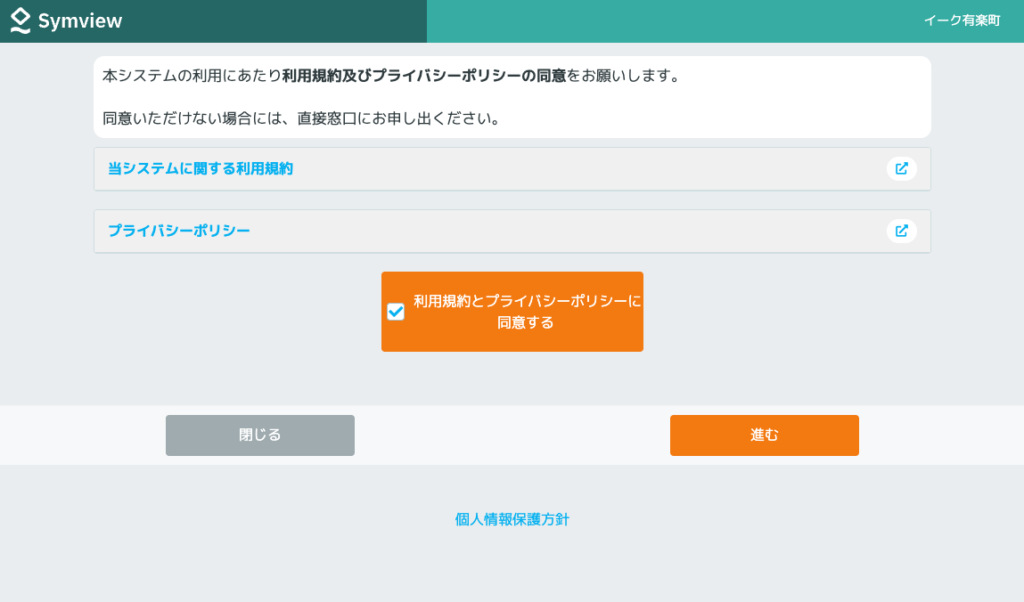Open the 個人情報保護方針 link
1024x602 pixels.
click(512, 519)
